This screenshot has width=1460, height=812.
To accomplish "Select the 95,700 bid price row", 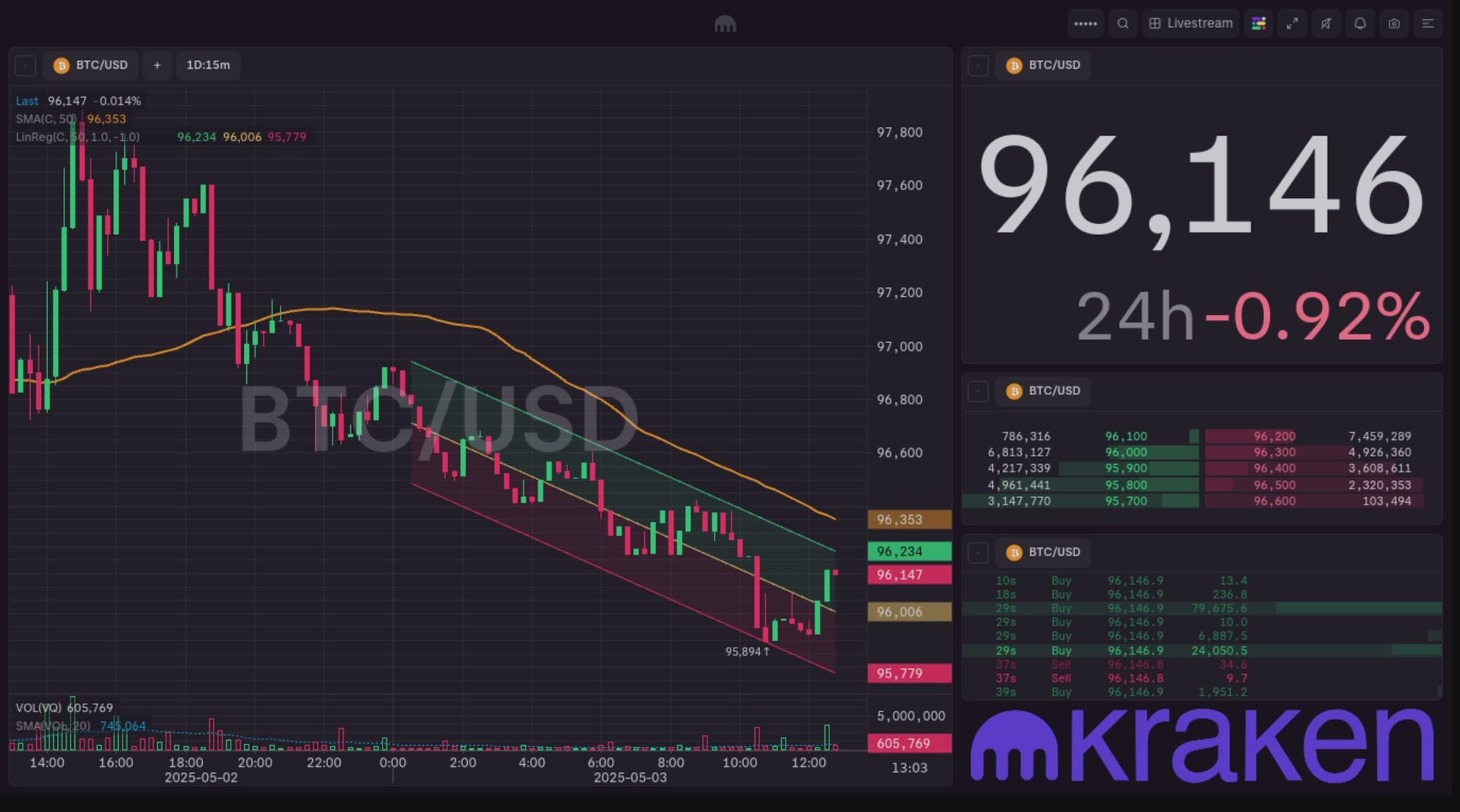I will pyautogui.click(x=1081, y=501).
